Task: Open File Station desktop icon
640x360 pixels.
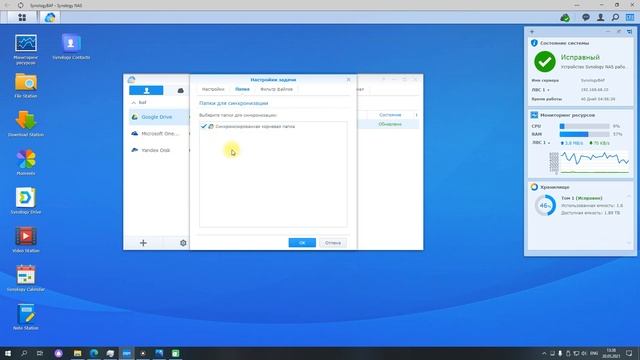Action: click(x=26, y=85)
